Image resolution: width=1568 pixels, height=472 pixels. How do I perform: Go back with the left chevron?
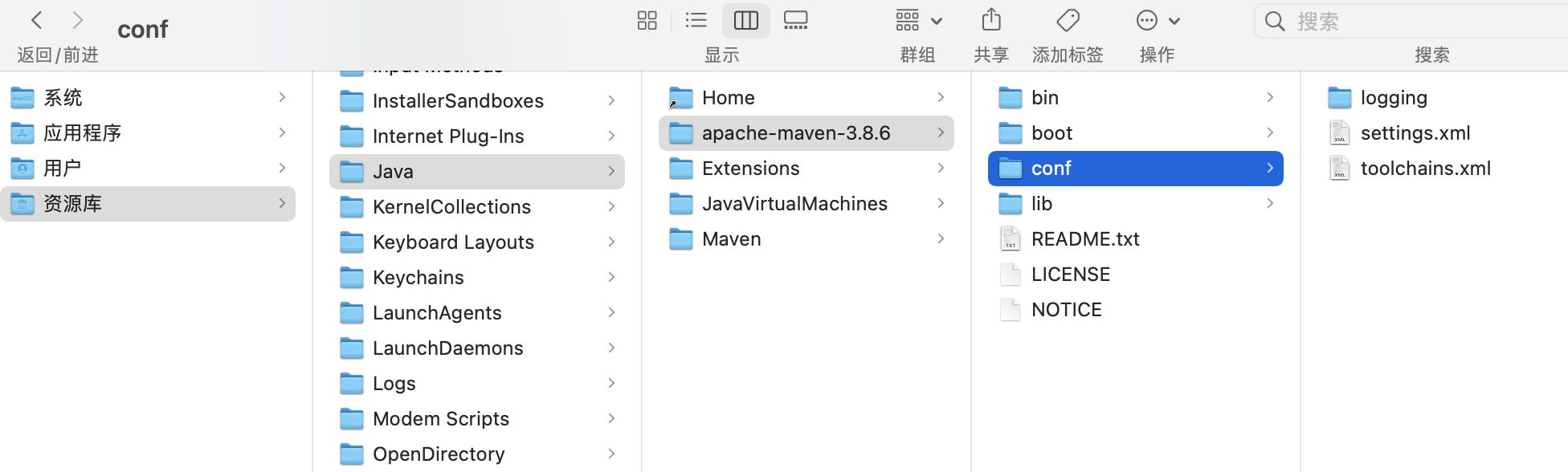[x=37, y=21]
